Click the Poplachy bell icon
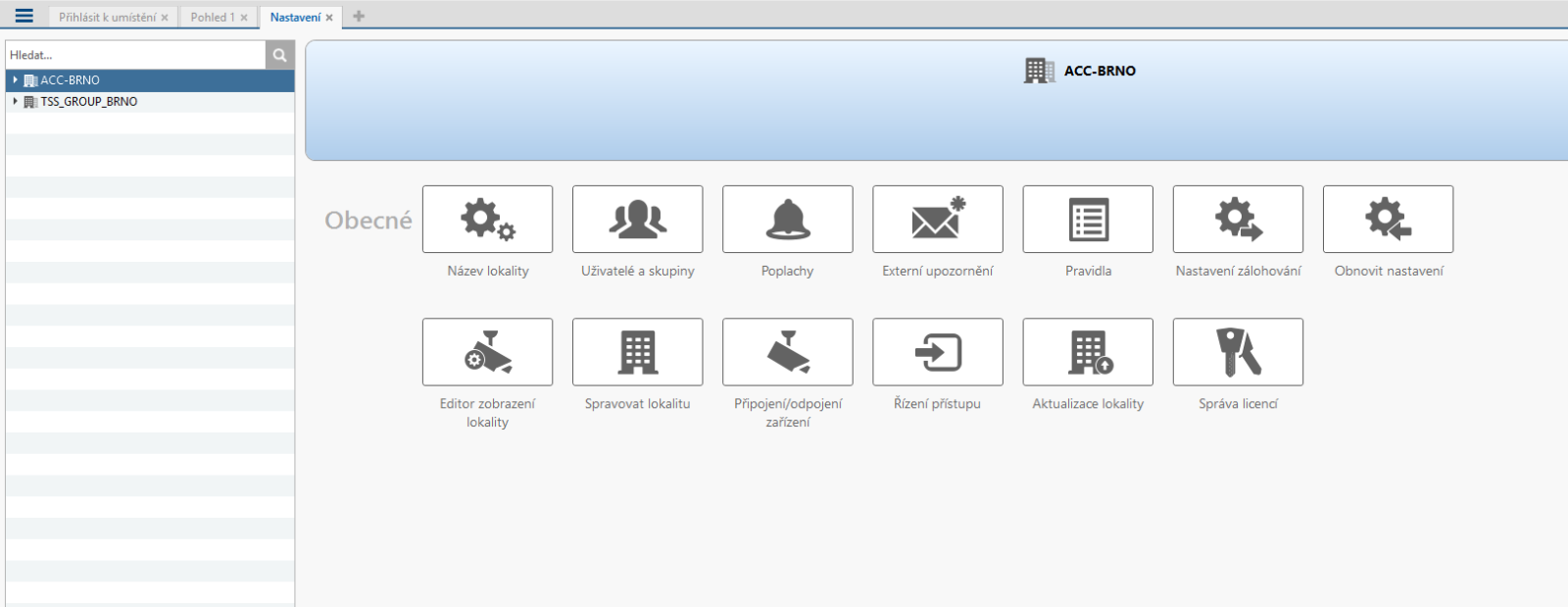The width and height of the screenshot is (1568, 607). [x=787, y=220]
